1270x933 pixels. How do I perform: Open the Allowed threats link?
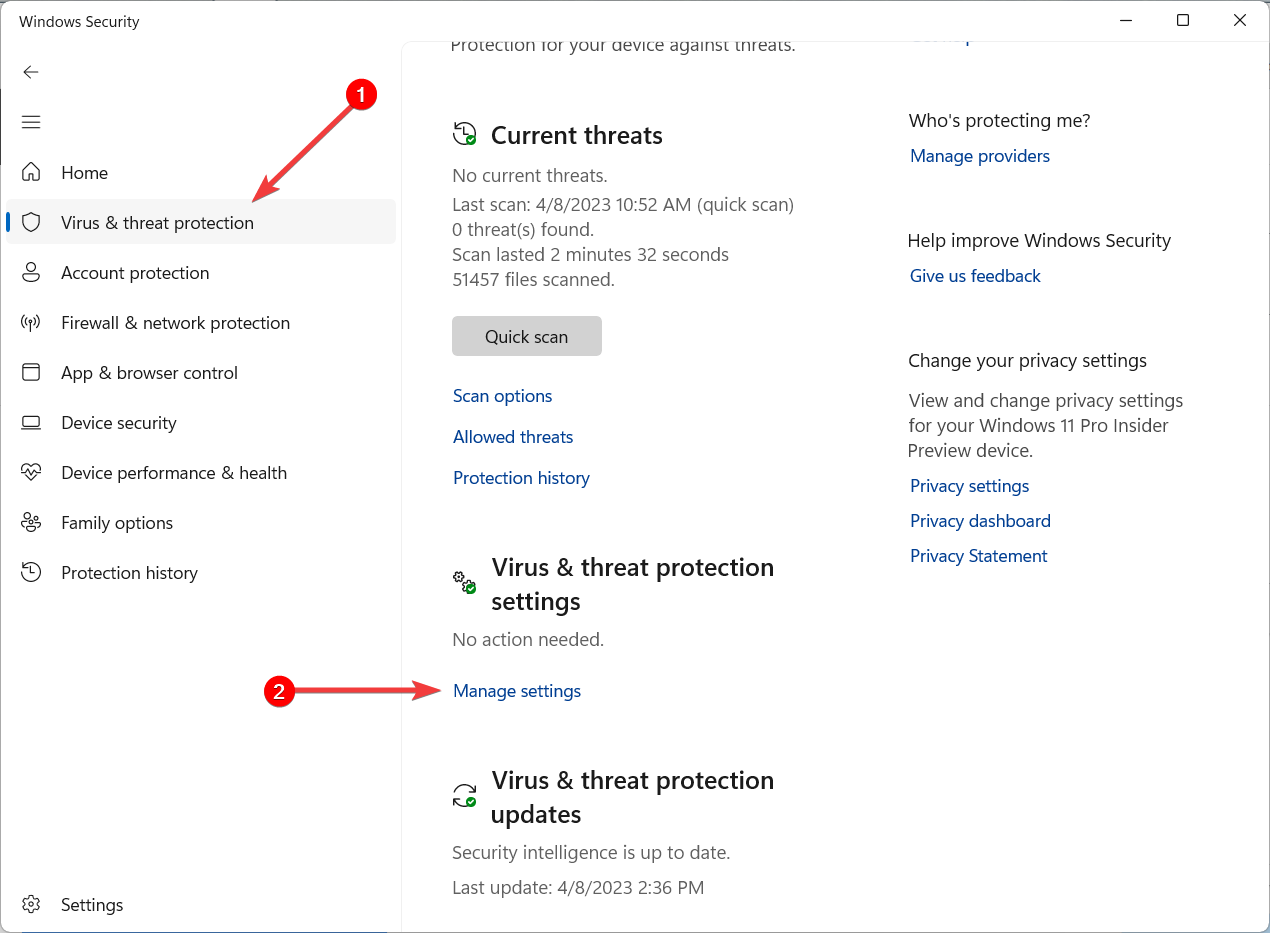(513, 437)
